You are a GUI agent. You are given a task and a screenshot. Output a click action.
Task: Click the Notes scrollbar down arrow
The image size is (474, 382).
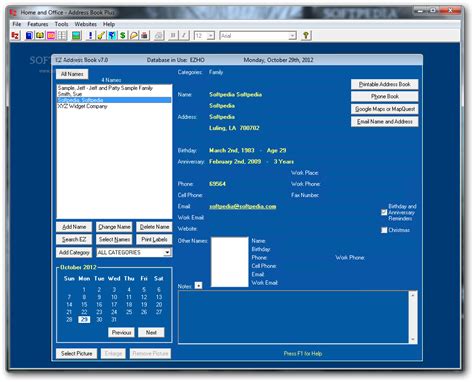413,339
